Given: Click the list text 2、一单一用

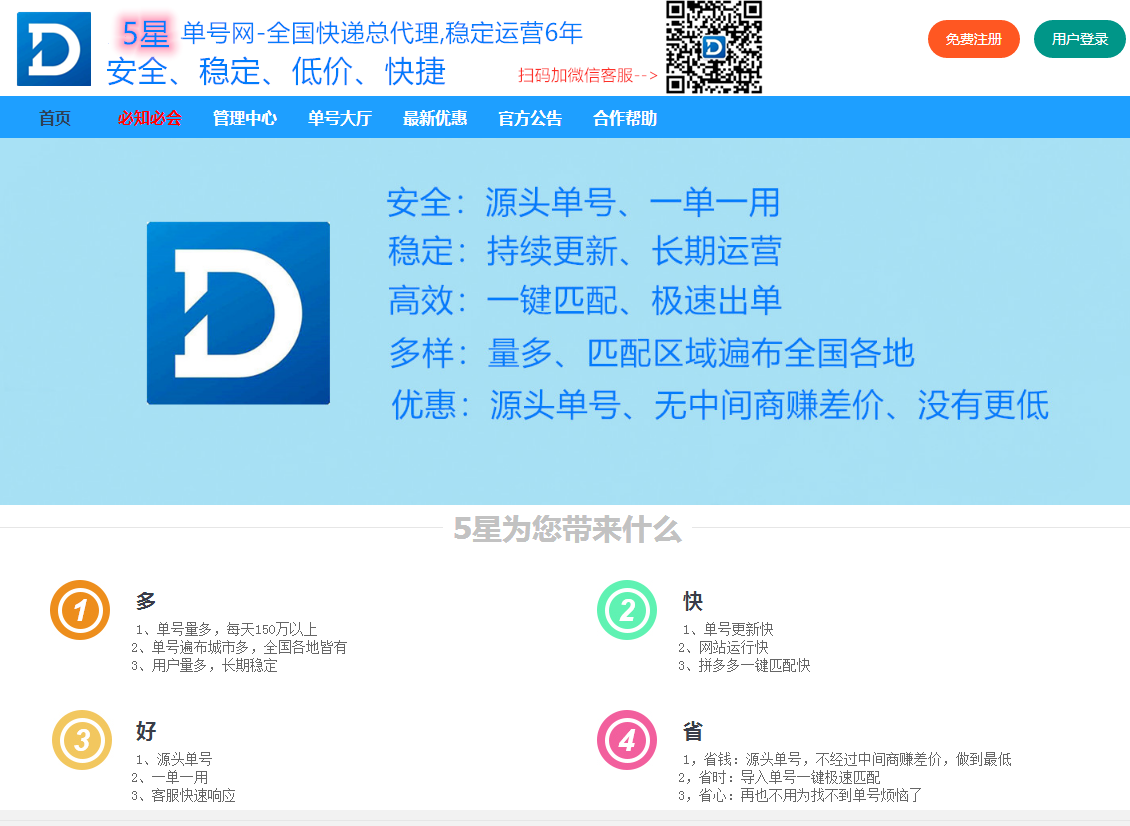Looking at the screenshot, I should pyautogui.click(x=170, y=777).
